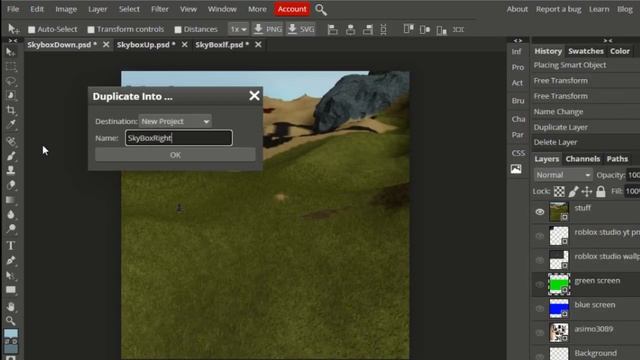Viewport: 640px width, 360px height.
Task: Select the green screen layer thumbnail
Action: [559, 284]
